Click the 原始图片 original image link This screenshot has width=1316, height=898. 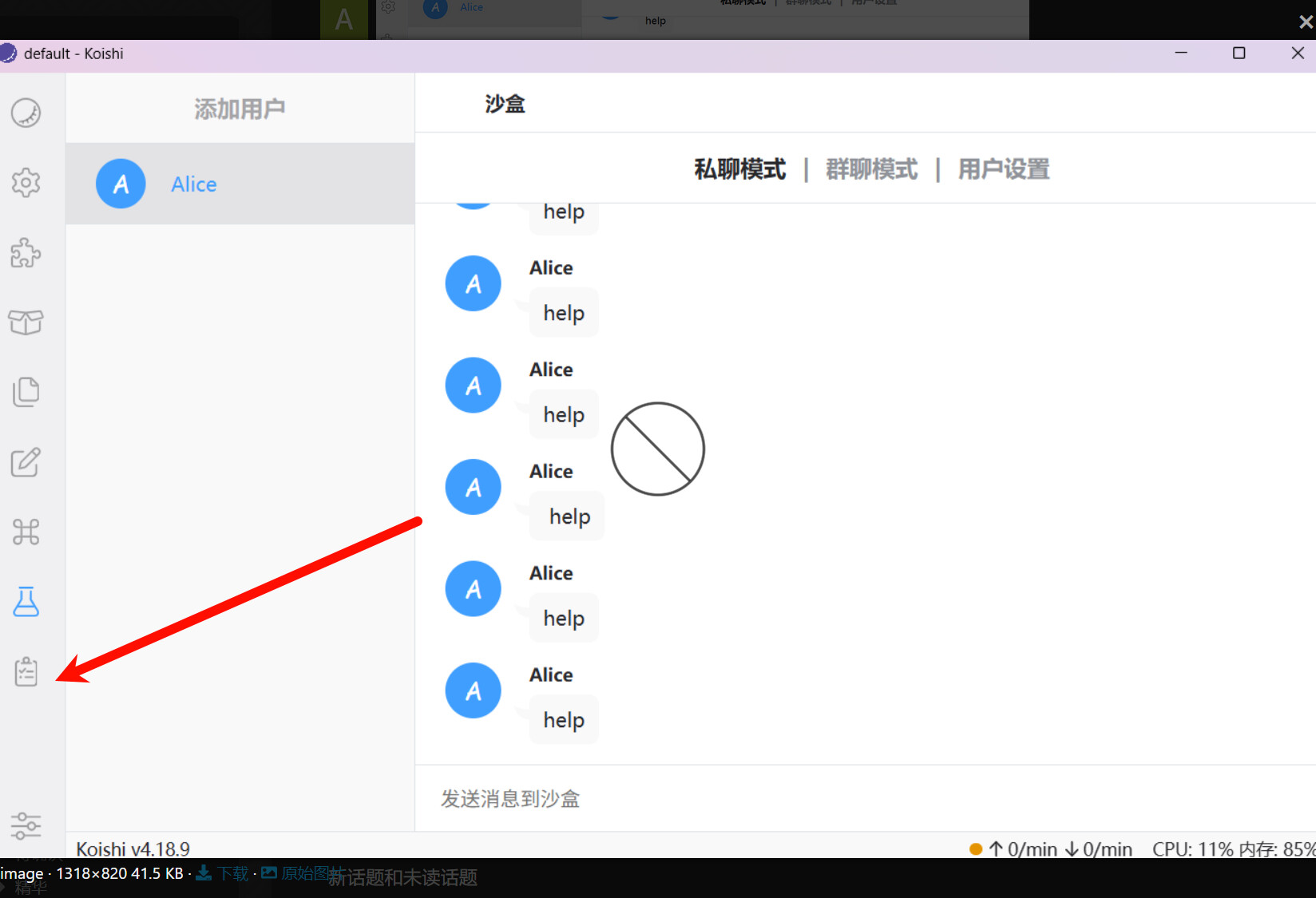pos(303,873)
